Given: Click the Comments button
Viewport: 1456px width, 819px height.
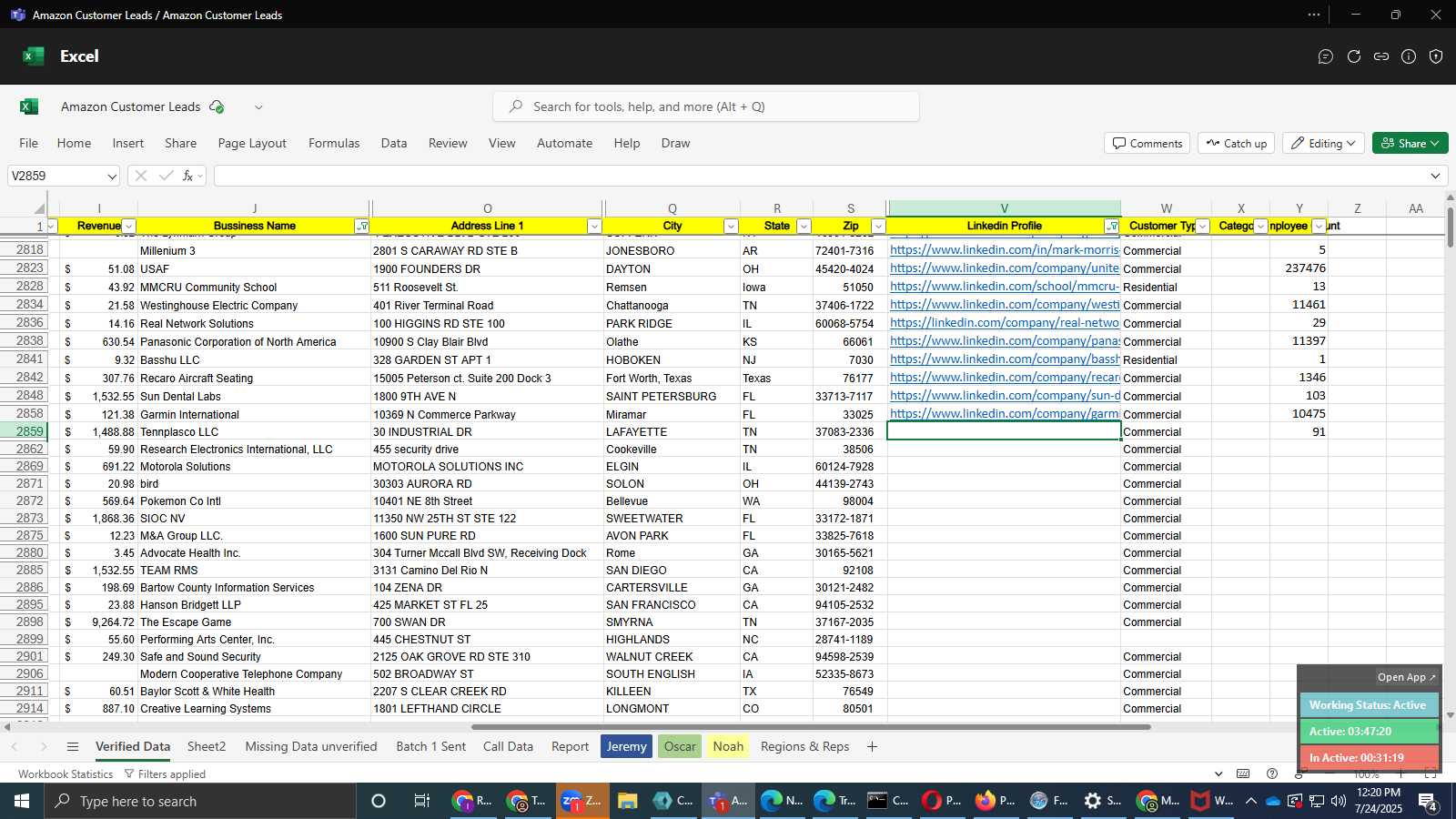Looking at the screenshot, I should coord(1147,143).
